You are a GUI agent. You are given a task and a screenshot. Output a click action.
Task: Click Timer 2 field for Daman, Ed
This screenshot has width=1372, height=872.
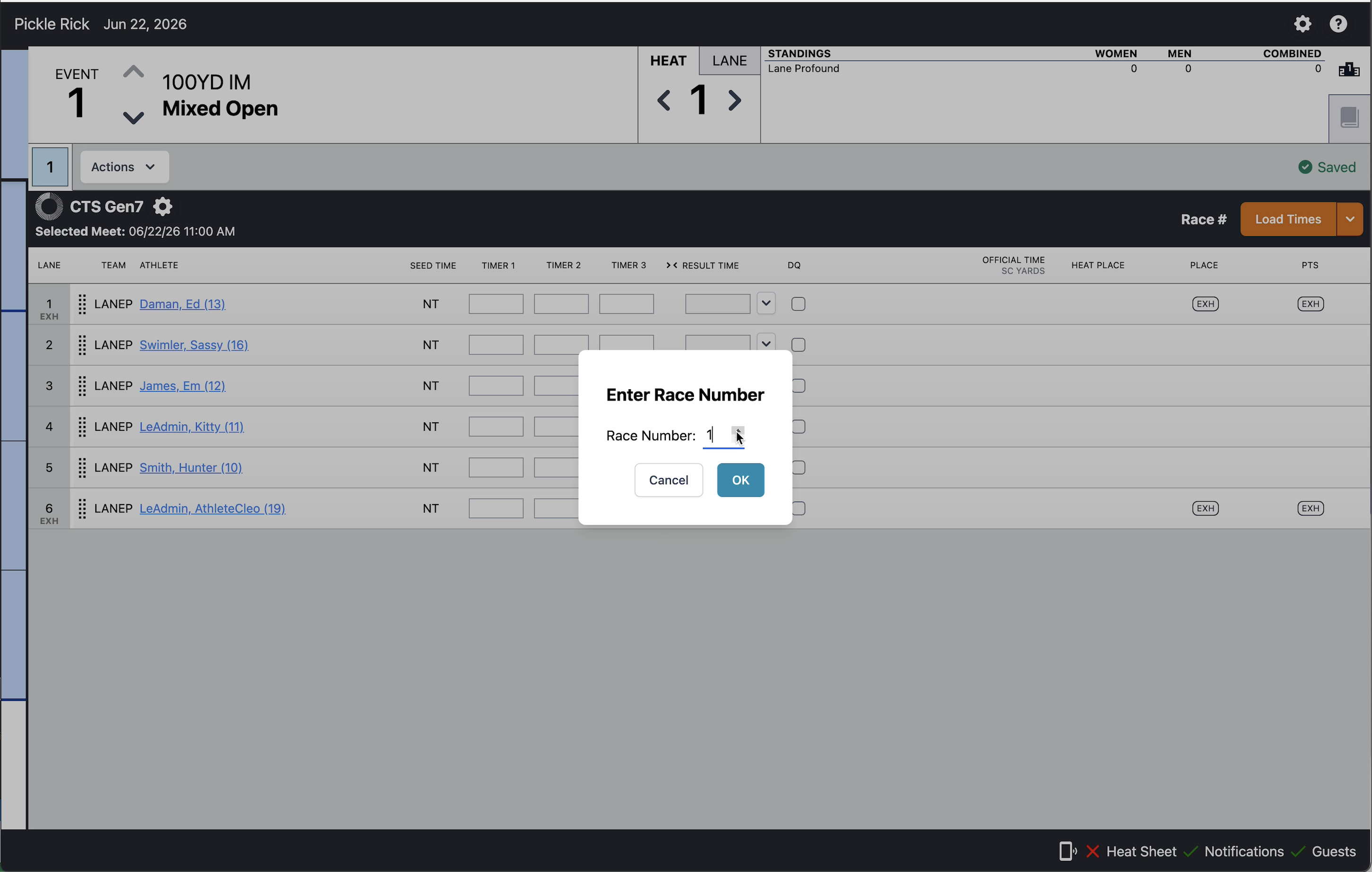click(x=561, y=304)
